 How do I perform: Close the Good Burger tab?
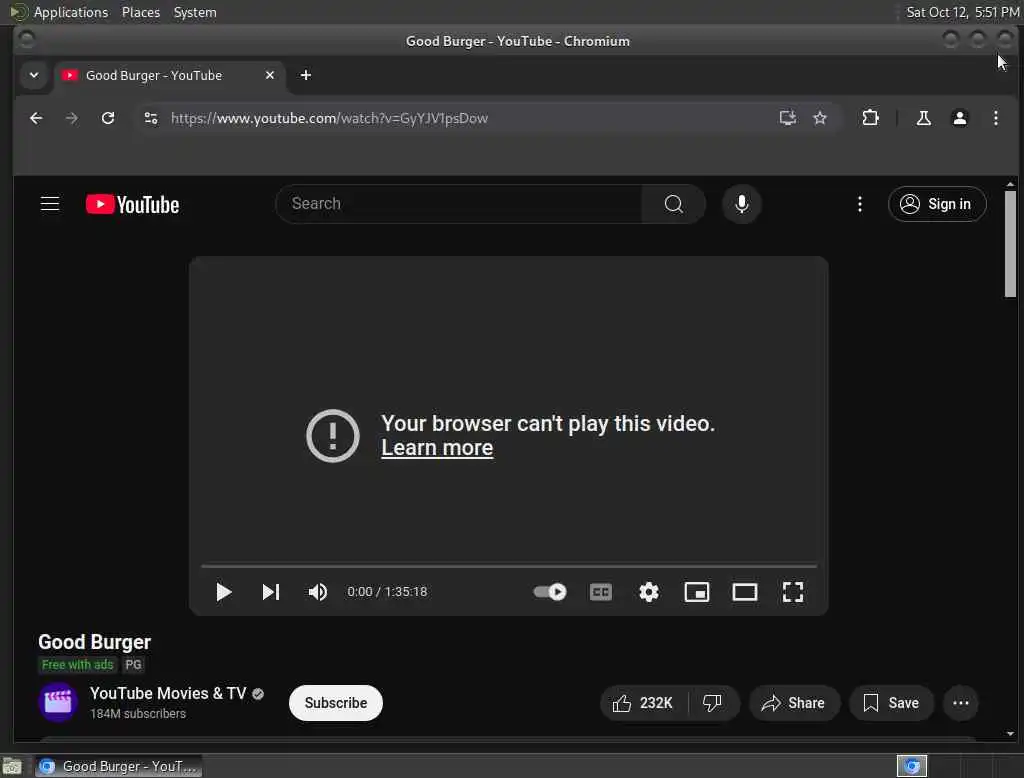click(270, 75)
